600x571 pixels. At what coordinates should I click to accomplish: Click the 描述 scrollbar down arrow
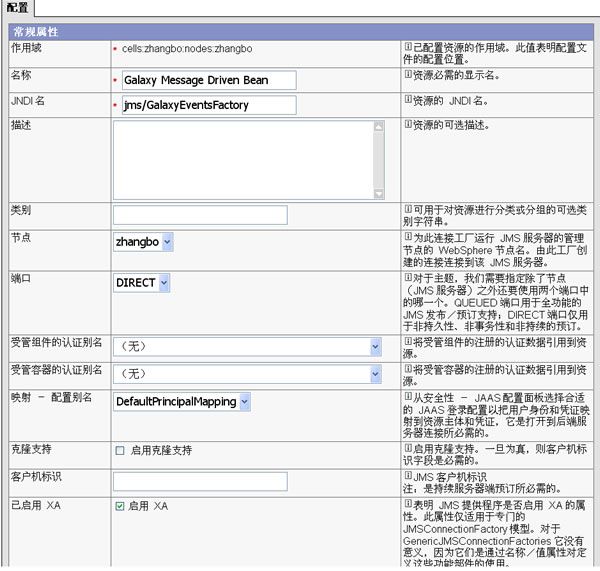tap(379, 194)
